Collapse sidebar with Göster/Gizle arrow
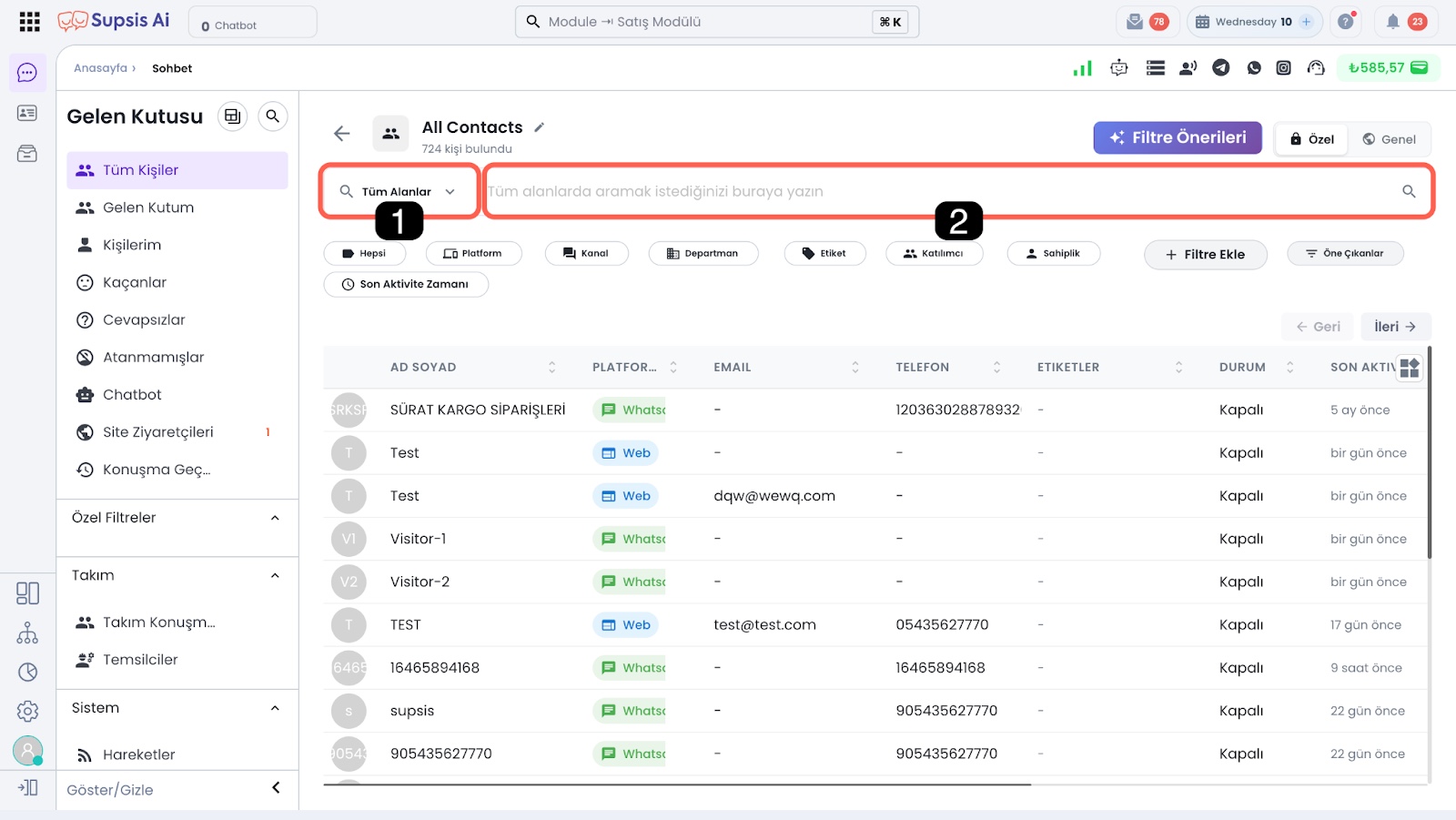 [x=276, y=788]
